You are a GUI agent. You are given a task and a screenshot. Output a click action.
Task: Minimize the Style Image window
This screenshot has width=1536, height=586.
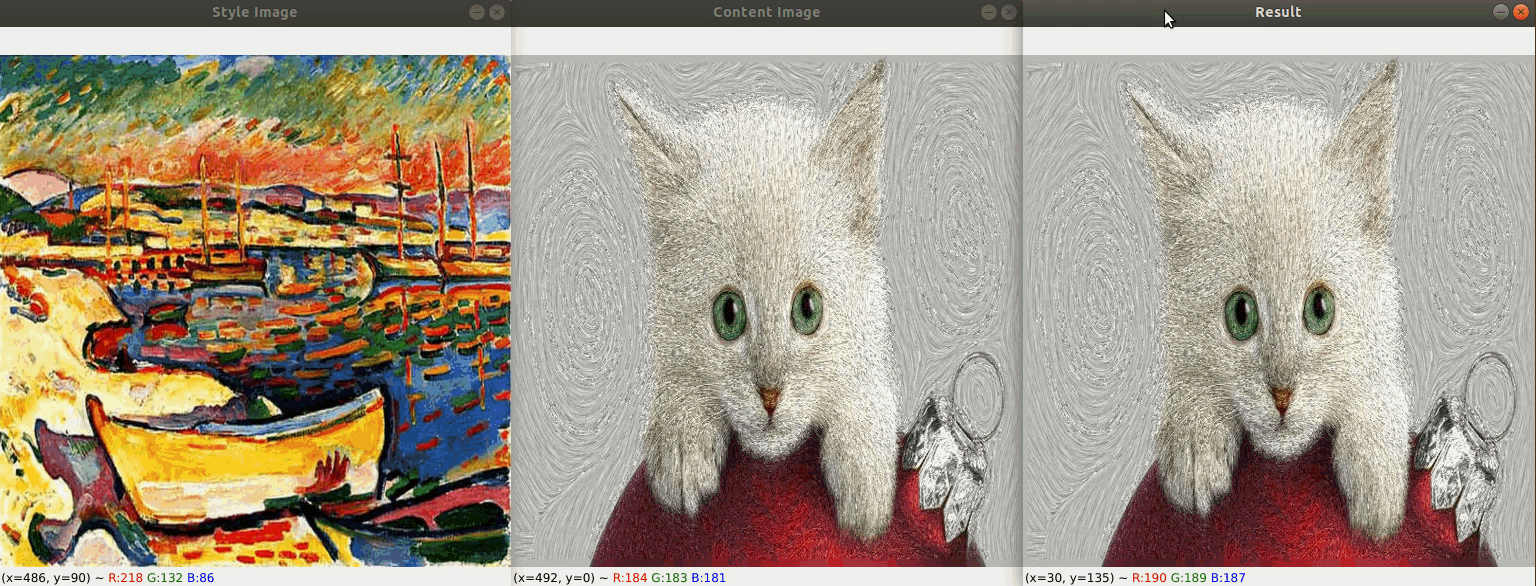(x=476, y=12)
